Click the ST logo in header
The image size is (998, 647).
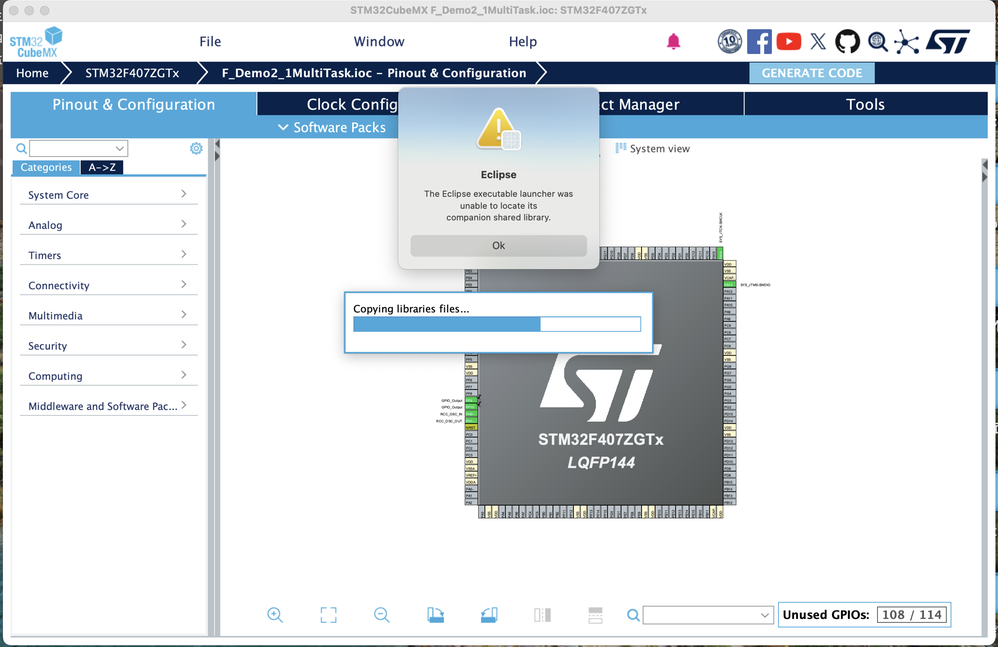(948, 42)
